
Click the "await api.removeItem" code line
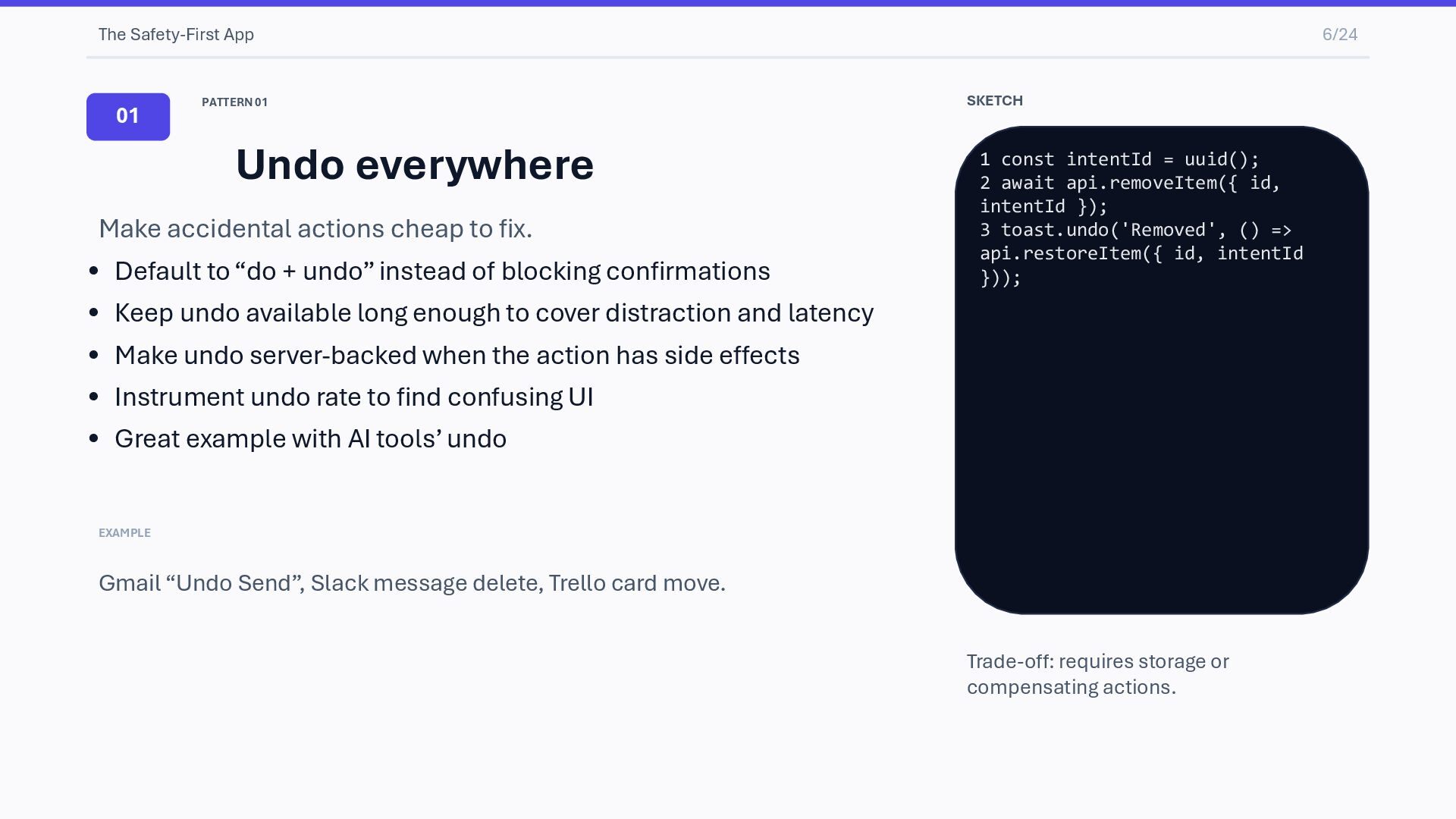[1130, 184]
